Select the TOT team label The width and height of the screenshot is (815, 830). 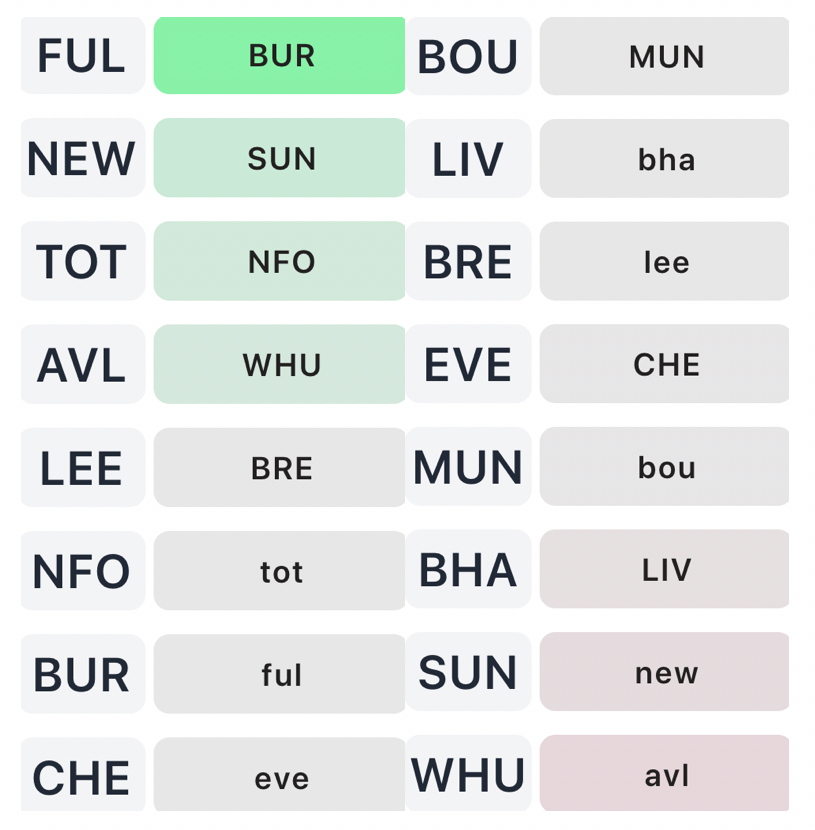[82, 262]
